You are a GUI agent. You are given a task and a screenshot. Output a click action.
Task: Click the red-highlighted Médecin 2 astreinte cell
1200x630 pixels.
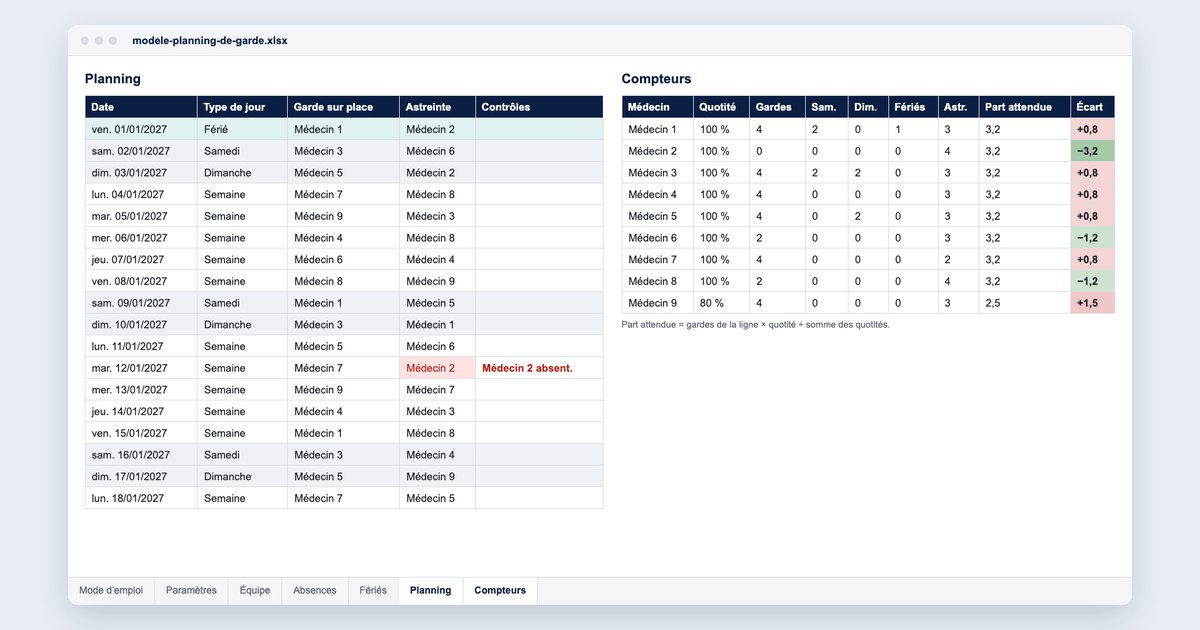[437, 368]
